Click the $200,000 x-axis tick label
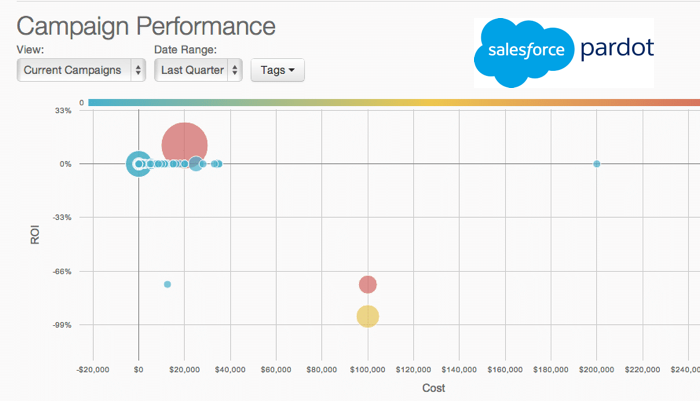This screenshot has width=700, height=401. click(597, 369)
